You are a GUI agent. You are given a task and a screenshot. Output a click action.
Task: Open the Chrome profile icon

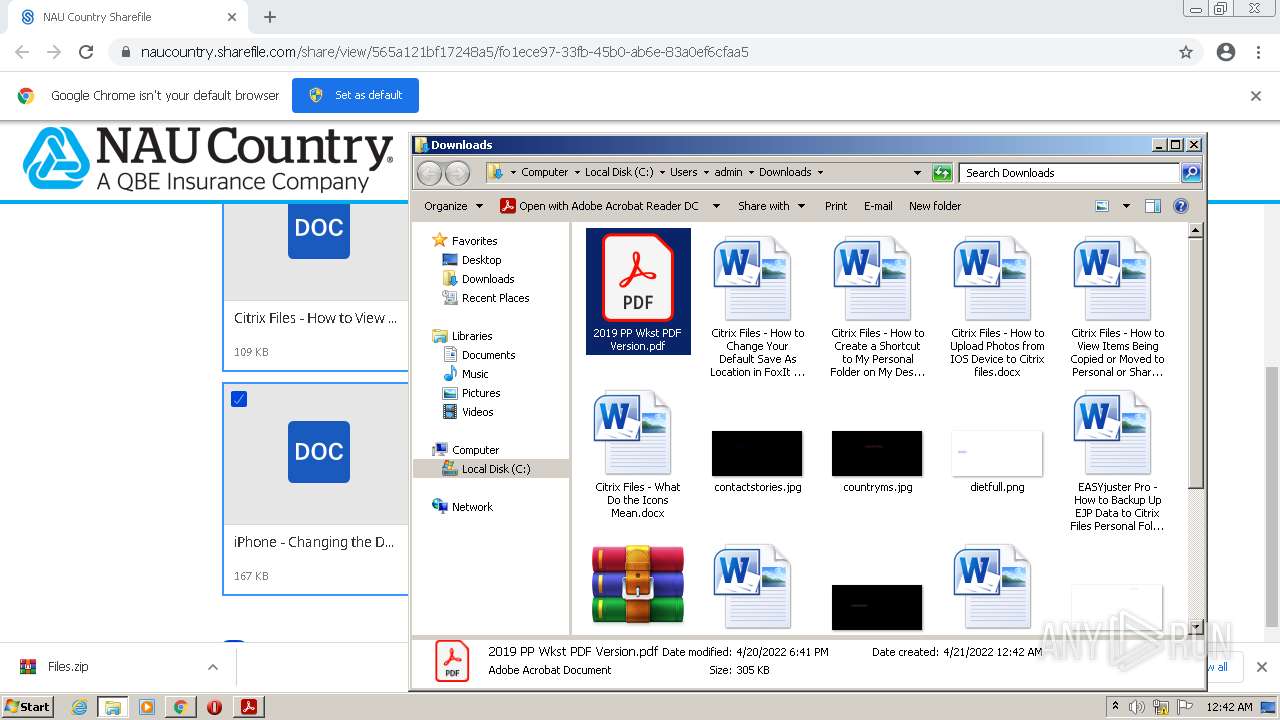click(x=1226, y=52)
